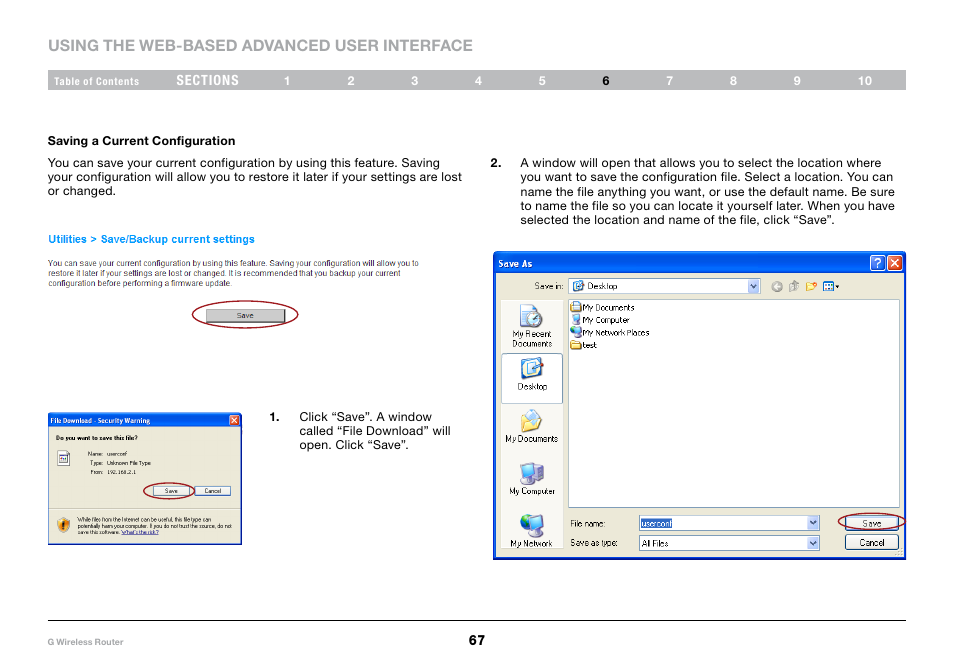
Task: Create a new folder with the toolbar icon
Action: [811, 287]
